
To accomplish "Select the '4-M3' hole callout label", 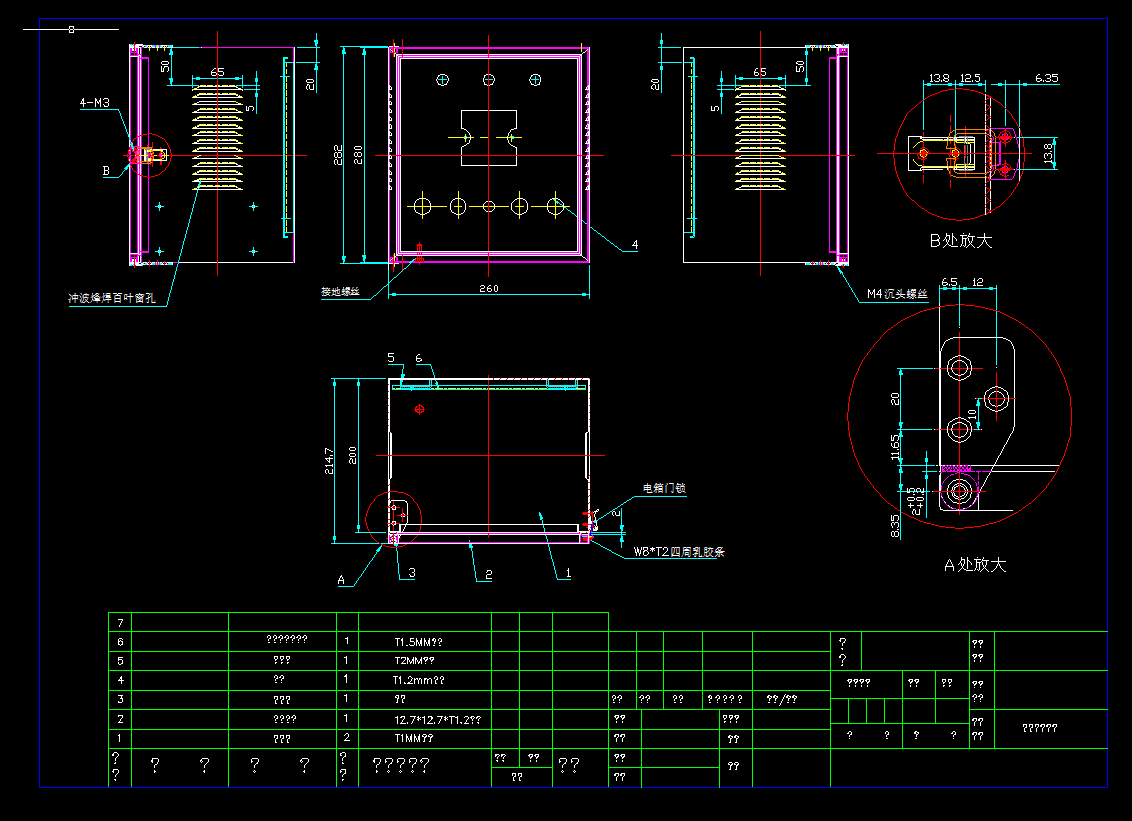I will coord(95,103).
